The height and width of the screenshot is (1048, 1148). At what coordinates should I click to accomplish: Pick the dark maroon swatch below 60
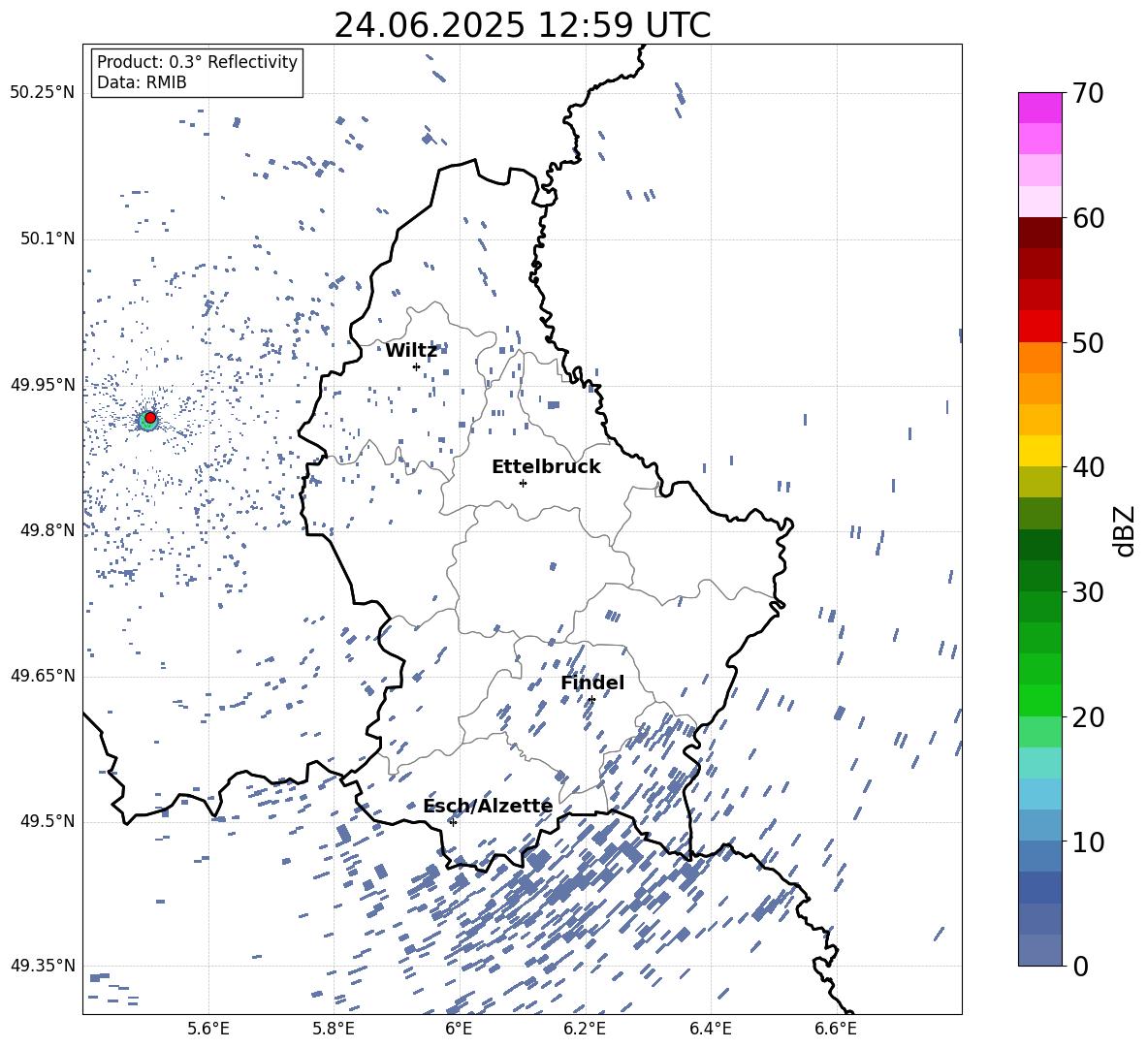point(1040,233)
